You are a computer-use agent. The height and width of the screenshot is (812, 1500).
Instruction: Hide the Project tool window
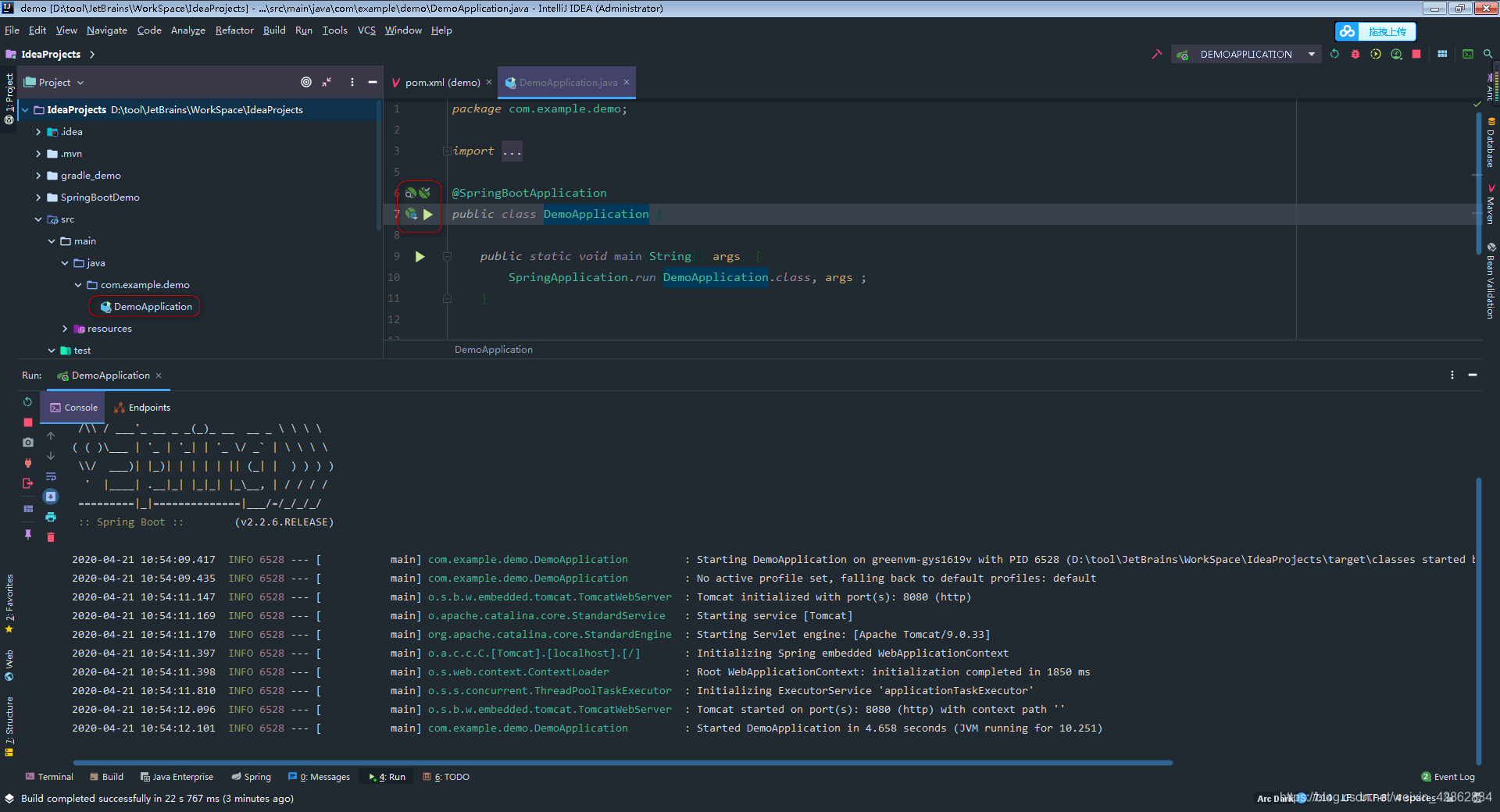tap(373, 82)
